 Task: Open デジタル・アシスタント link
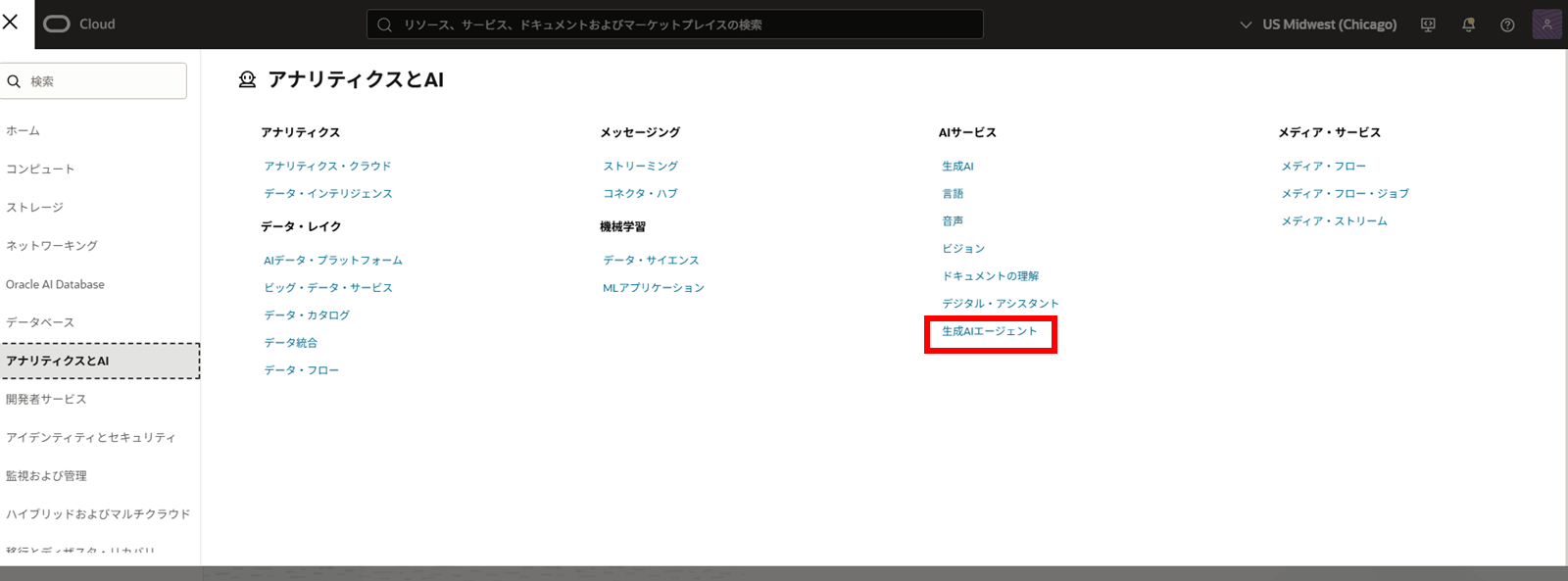pyautogui.click(x=1001, y=303)
